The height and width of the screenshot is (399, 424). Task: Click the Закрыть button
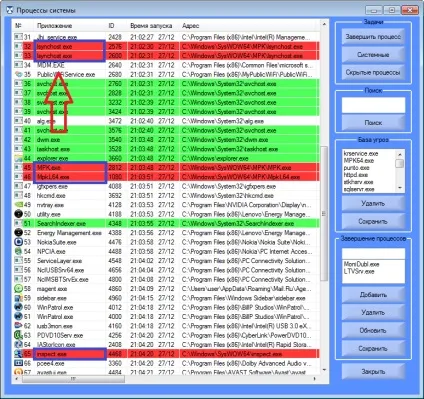point(373,371)
